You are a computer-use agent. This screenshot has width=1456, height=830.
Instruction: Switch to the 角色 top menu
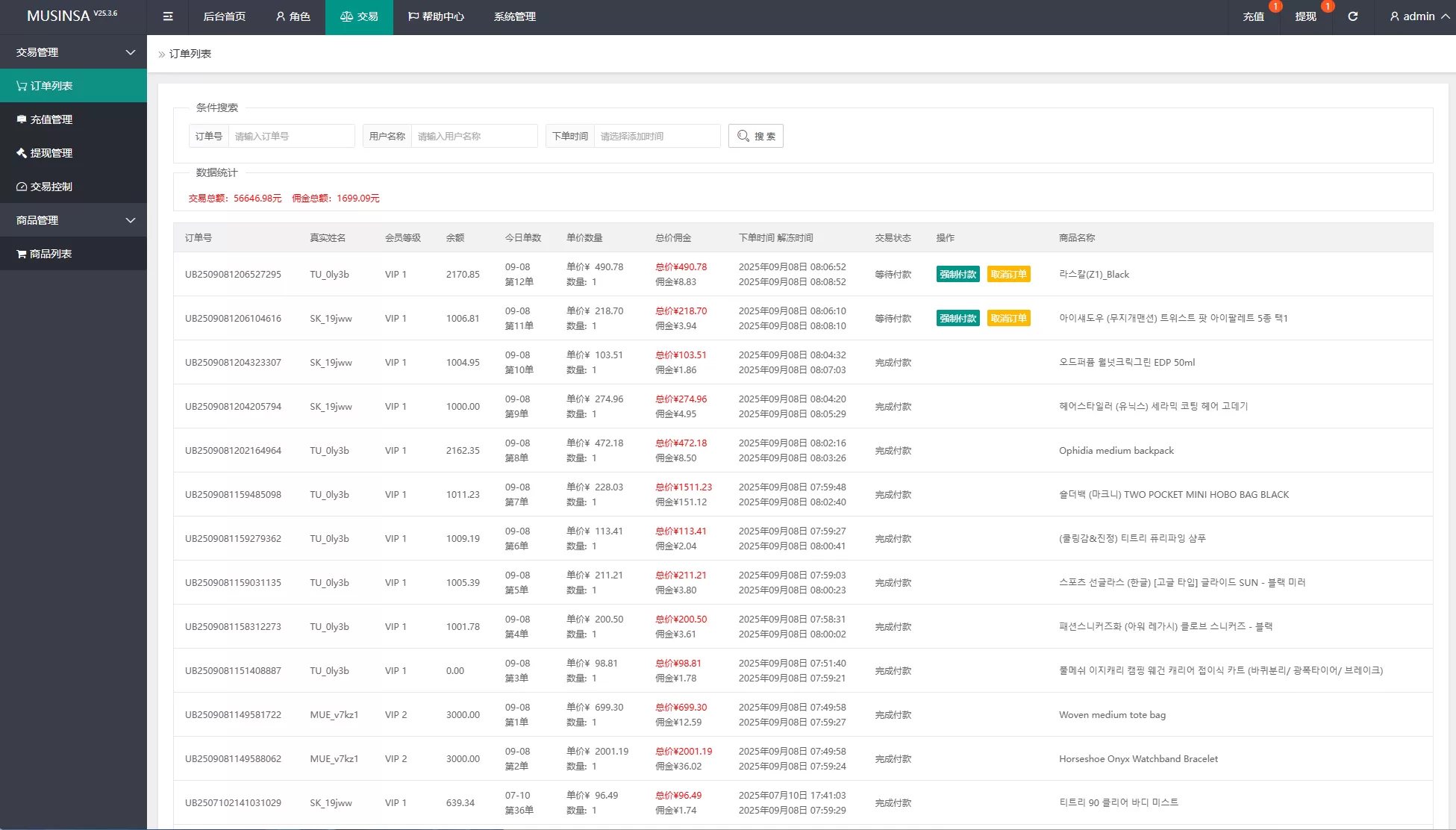(x=293, y=16)
